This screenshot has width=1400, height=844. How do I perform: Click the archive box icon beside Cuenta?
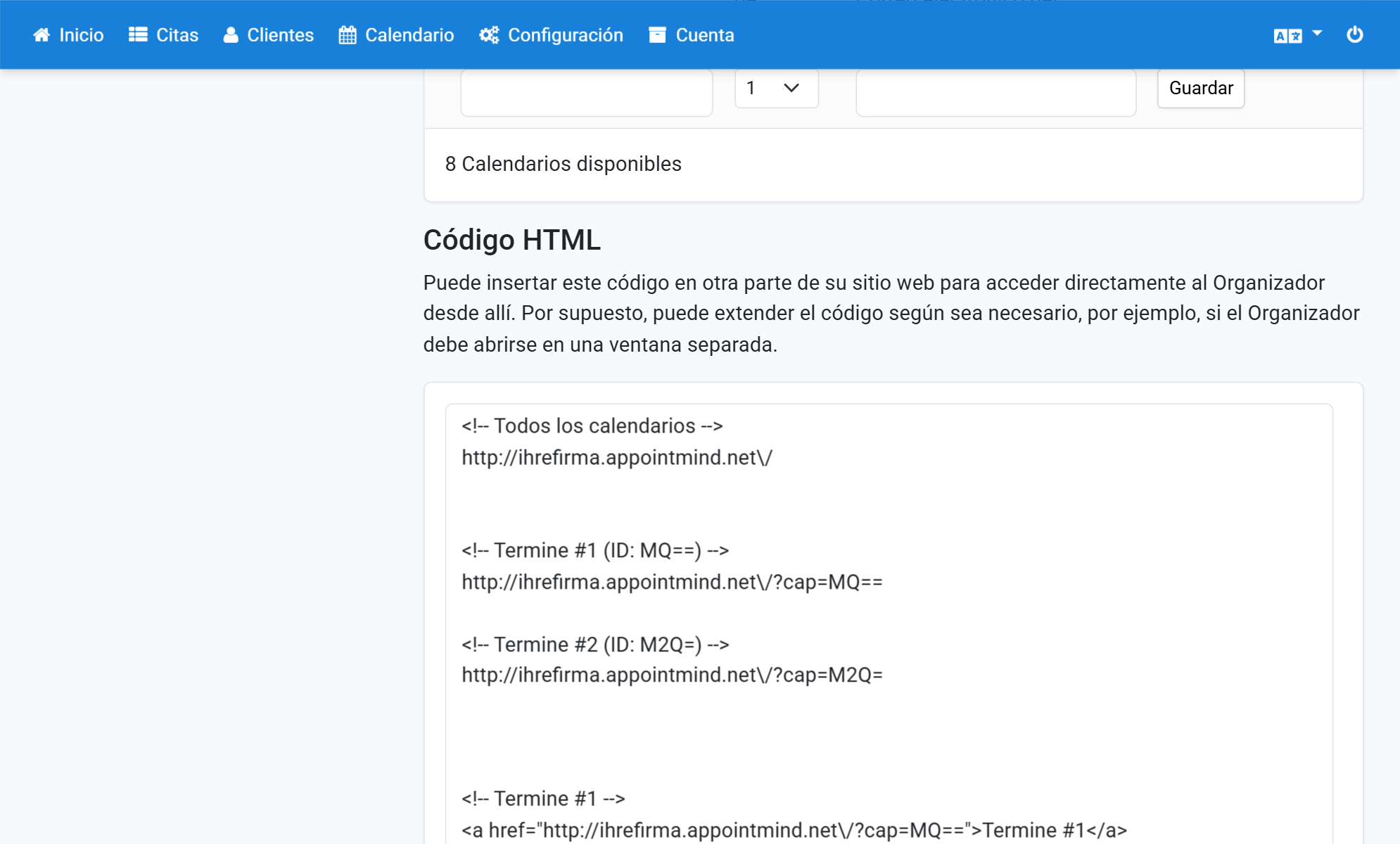(x=657, y=34)
